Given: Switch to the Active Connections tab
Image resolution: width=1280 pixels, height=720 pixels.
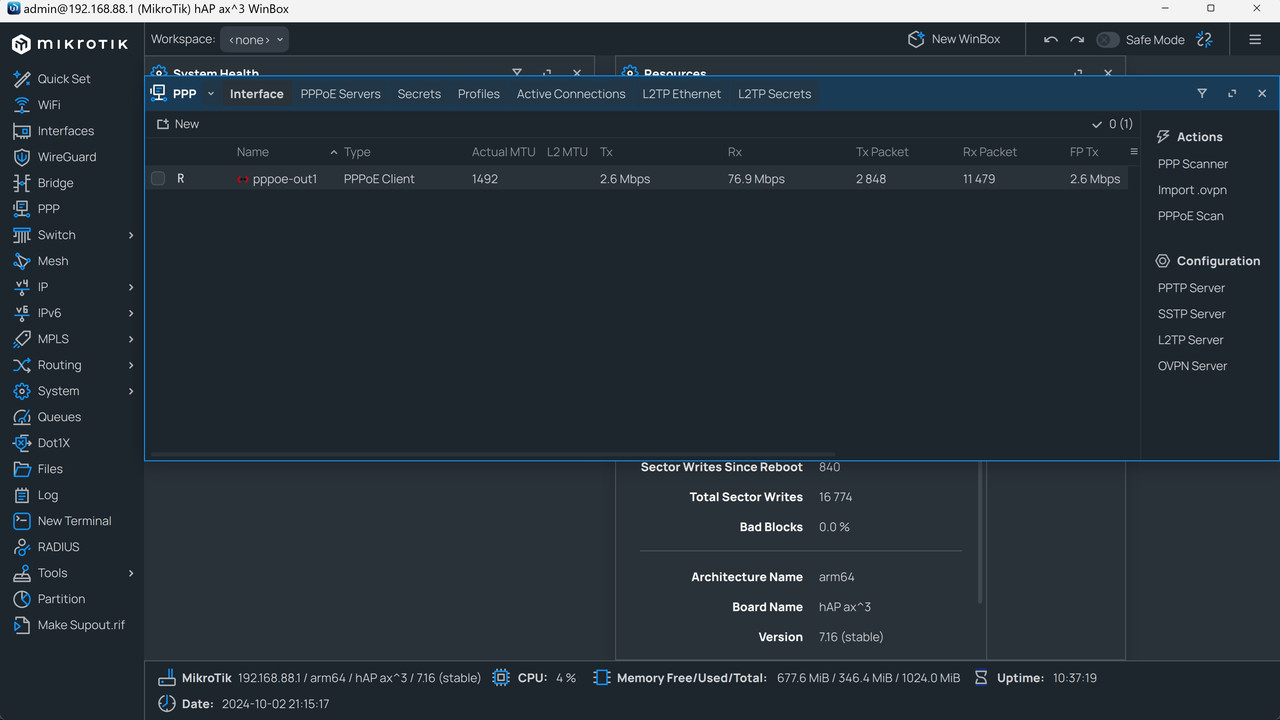Looking at the screenshot, I should point(571,94).
